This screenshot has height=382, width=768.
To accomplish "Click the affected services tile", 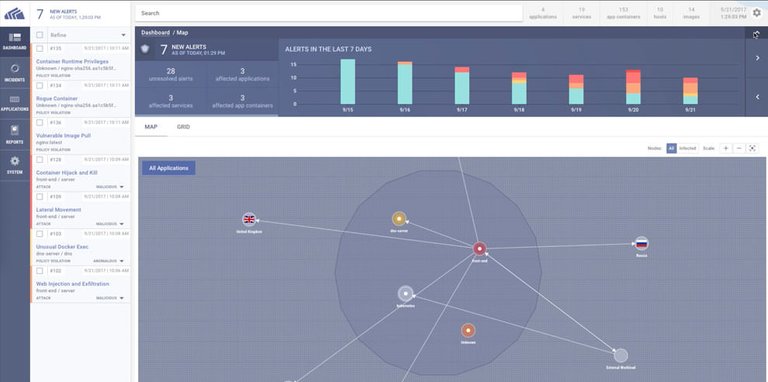I will (x=170, y=101).
